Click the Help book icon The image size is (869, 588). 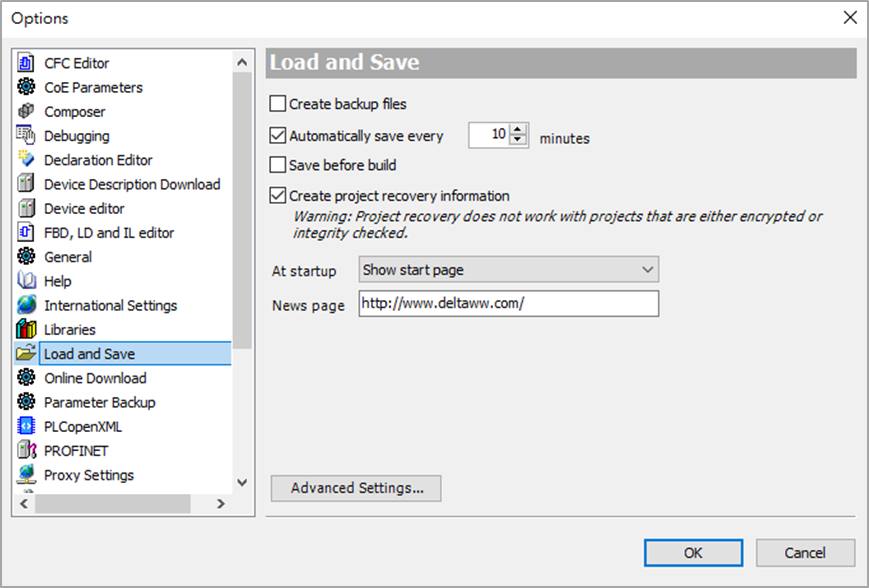pyautogui.click(x=25, y=281)
